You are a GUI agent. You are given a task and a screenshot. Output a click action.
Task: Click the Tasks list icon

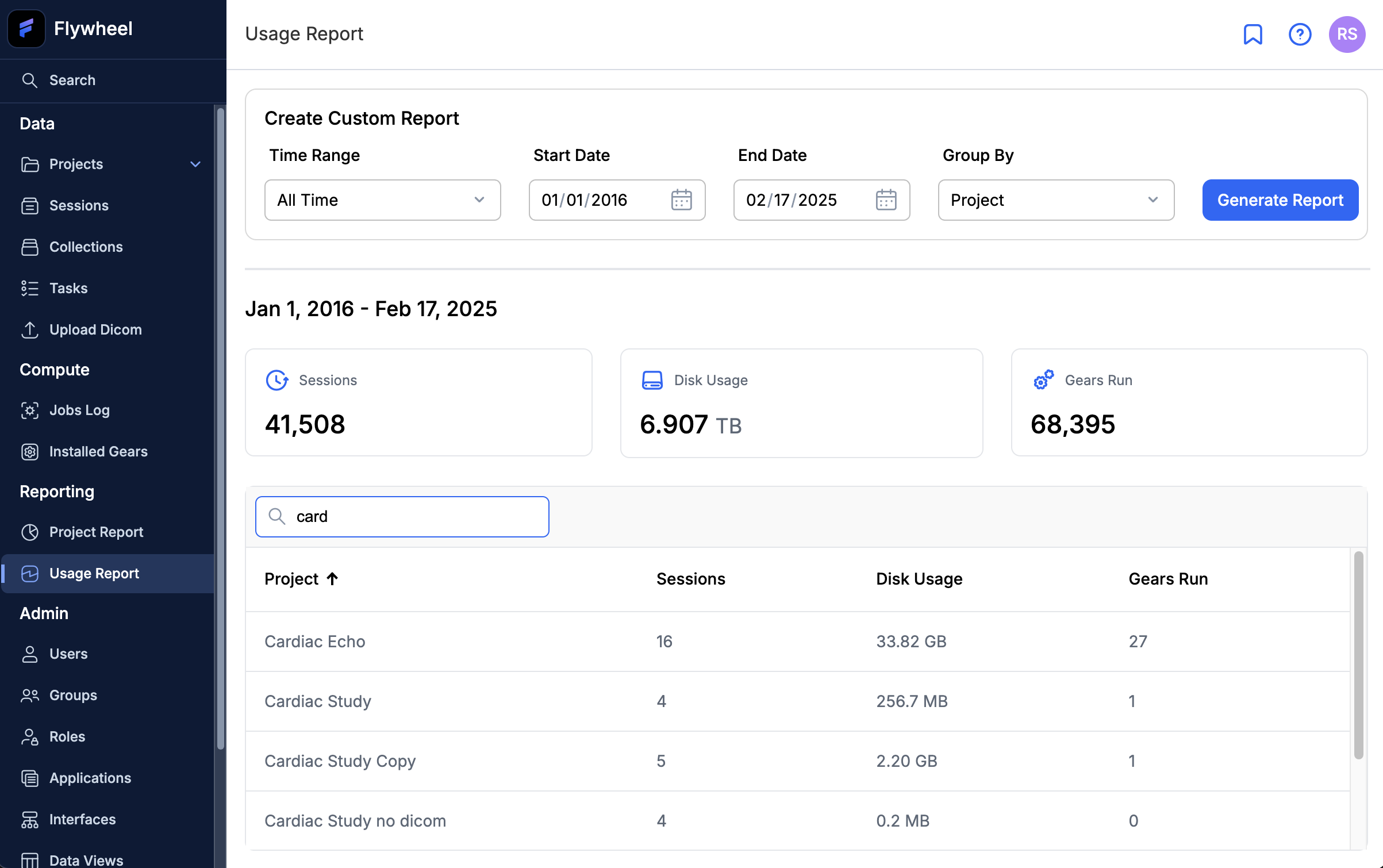30,289
